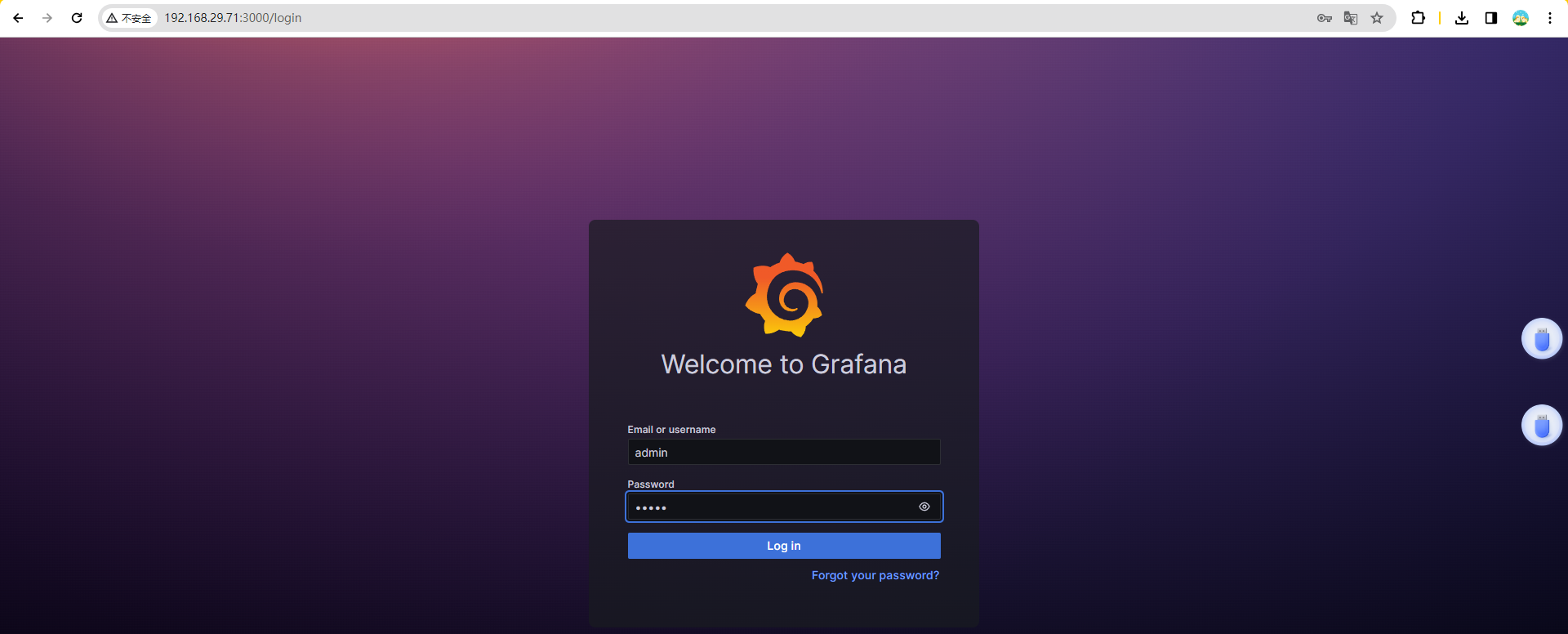Click the upper floating blue widget icon

coord(1542,338)
